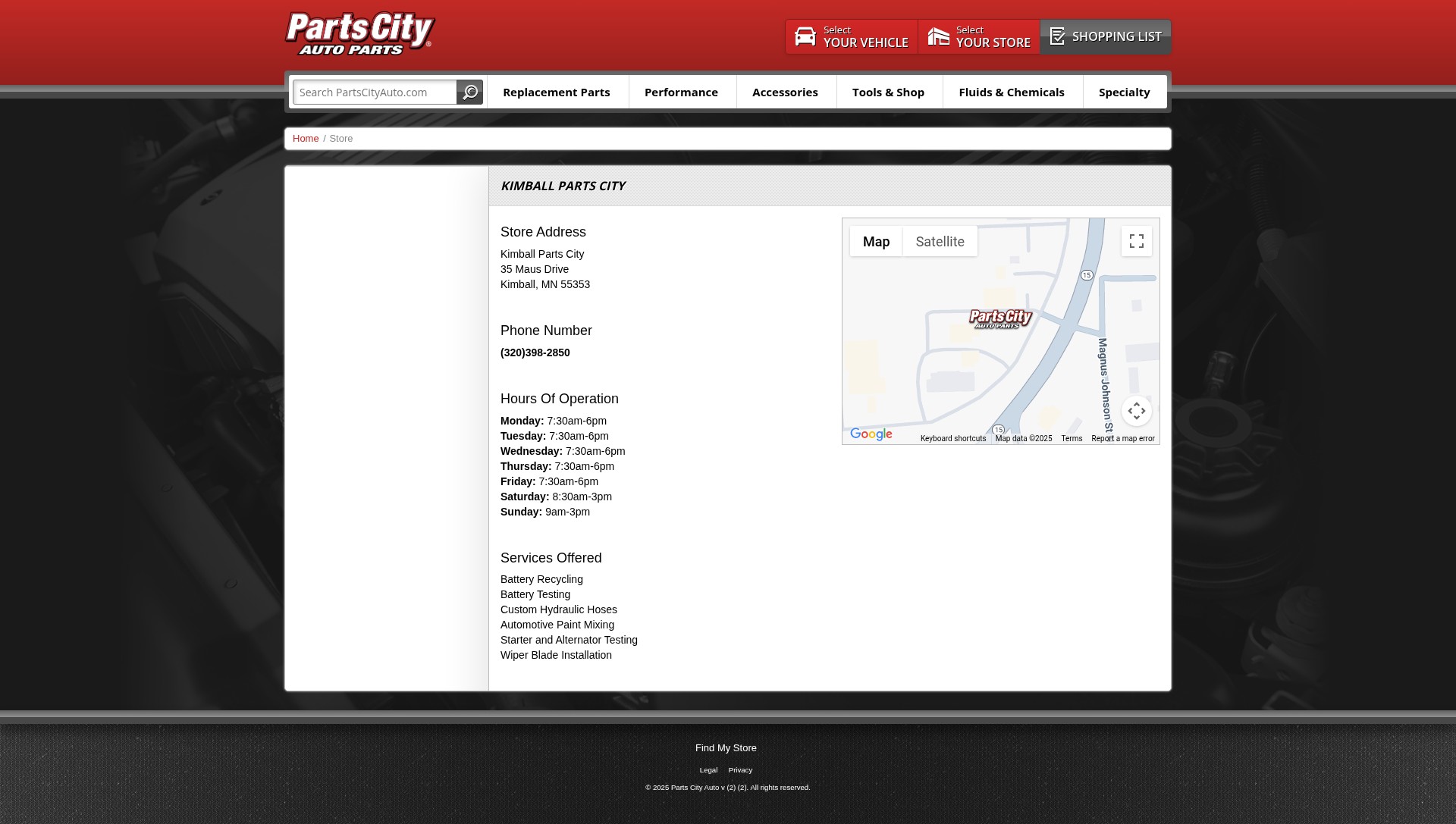Open the Replacement Parts menu

point(557,92)
